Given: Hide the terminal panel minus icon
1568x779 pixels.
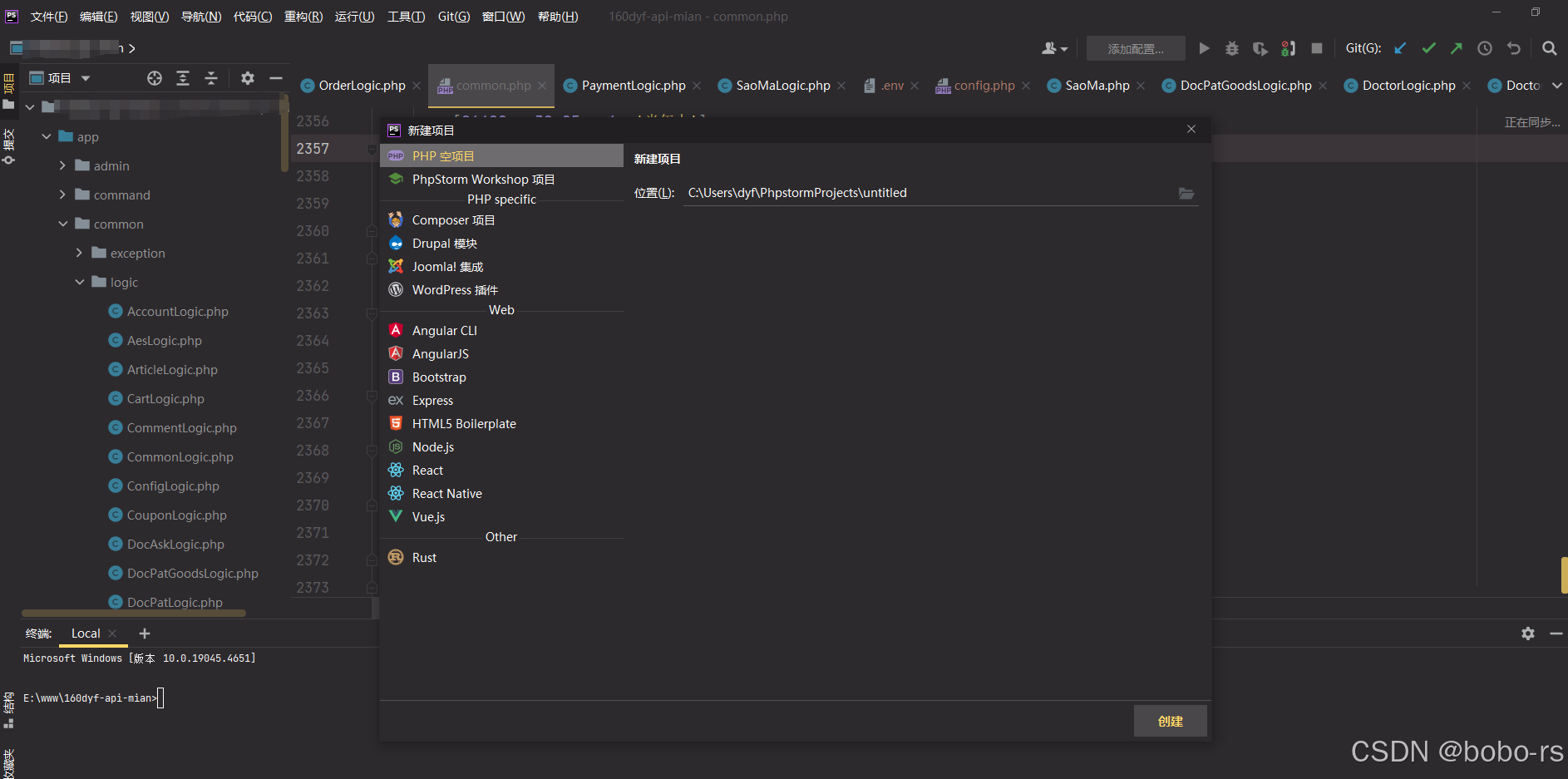Looking at the screenshot, I should click(1556, 634).
